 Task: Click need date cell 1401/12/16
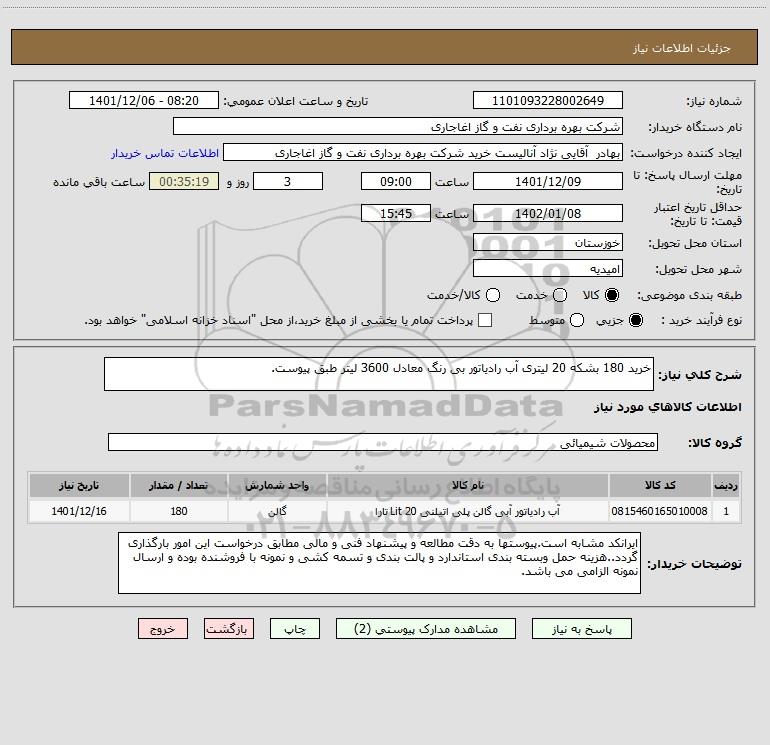(x=79, y=511)
